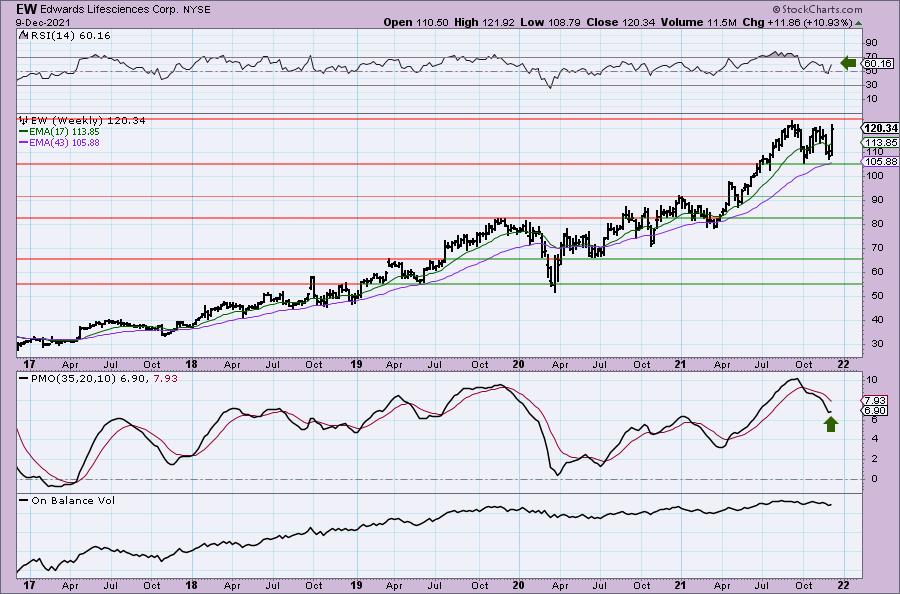The width and height of the screenshot is (900, 594).
Task: Click the On Balance Vol panel label
Action: click(x=73, y=500)
